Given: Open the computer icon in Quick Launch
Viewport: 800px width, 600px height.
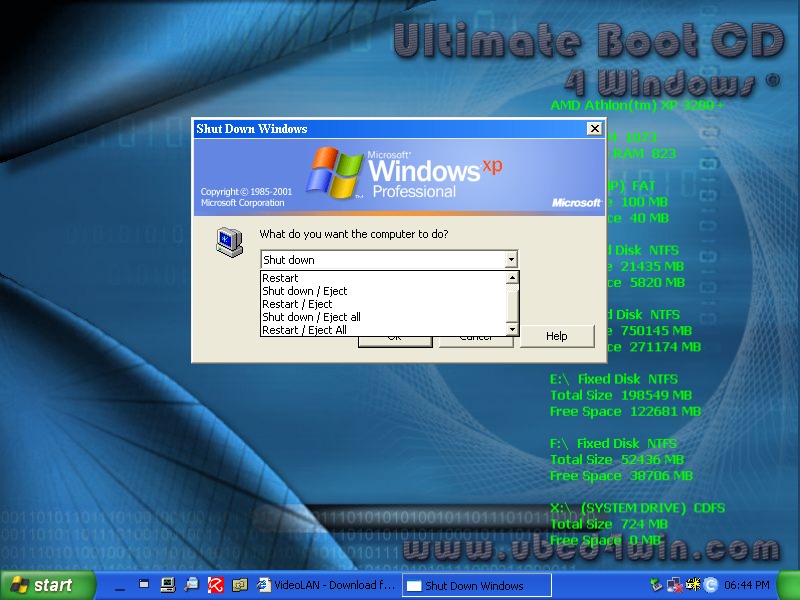Looking at the screenshot, I should click(167, 585).
